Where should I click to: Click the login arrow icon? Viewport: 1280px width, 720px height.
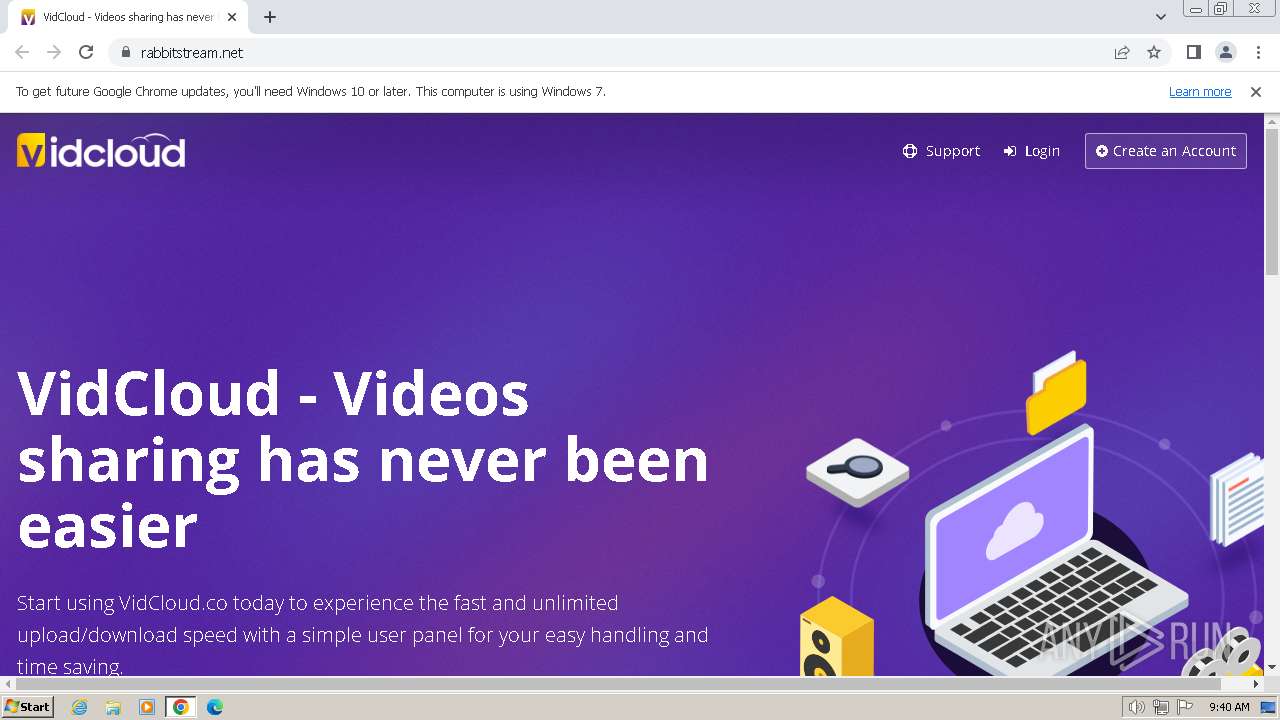[1010, 151]
